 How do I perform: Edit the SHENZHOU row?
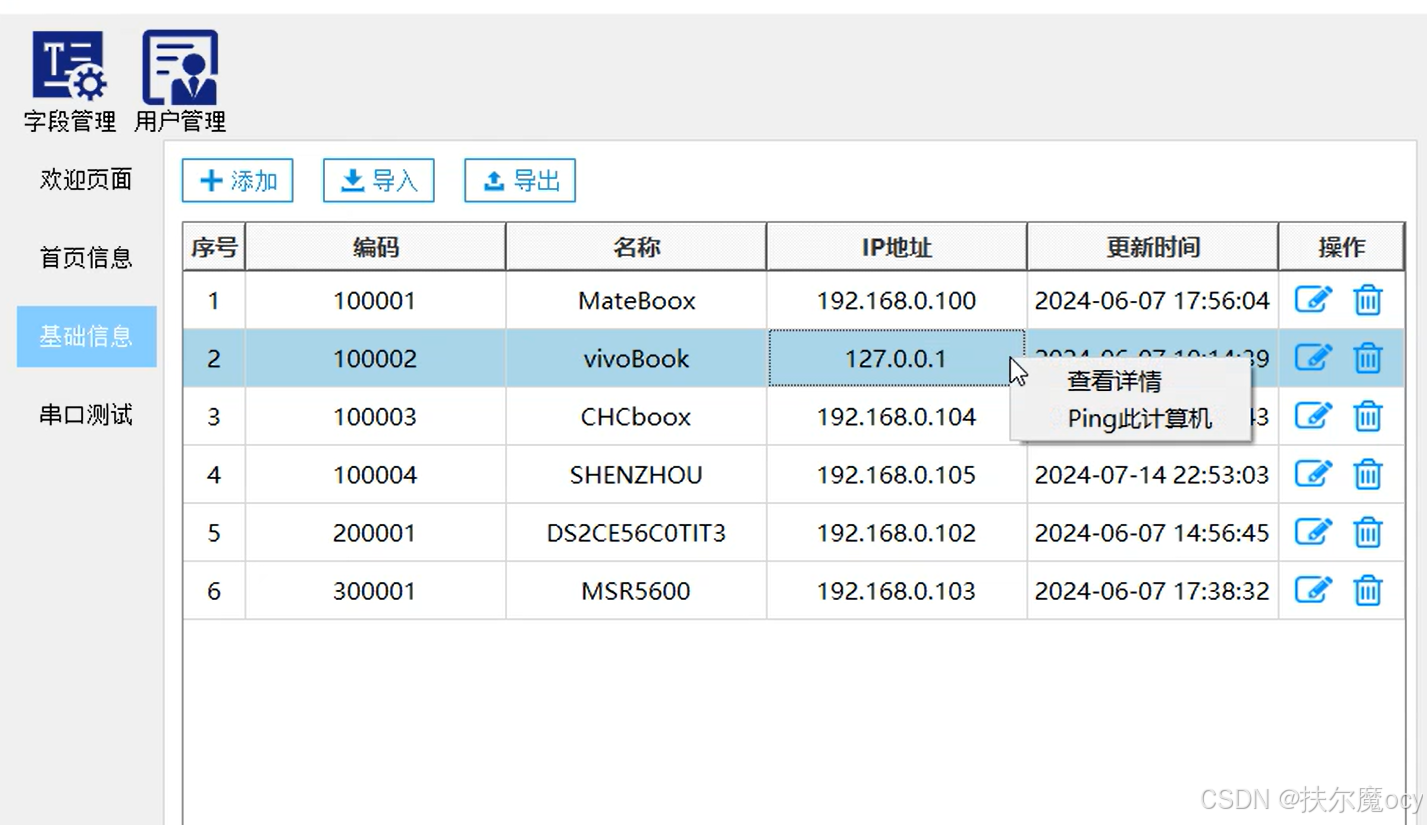coord(1313,474)
